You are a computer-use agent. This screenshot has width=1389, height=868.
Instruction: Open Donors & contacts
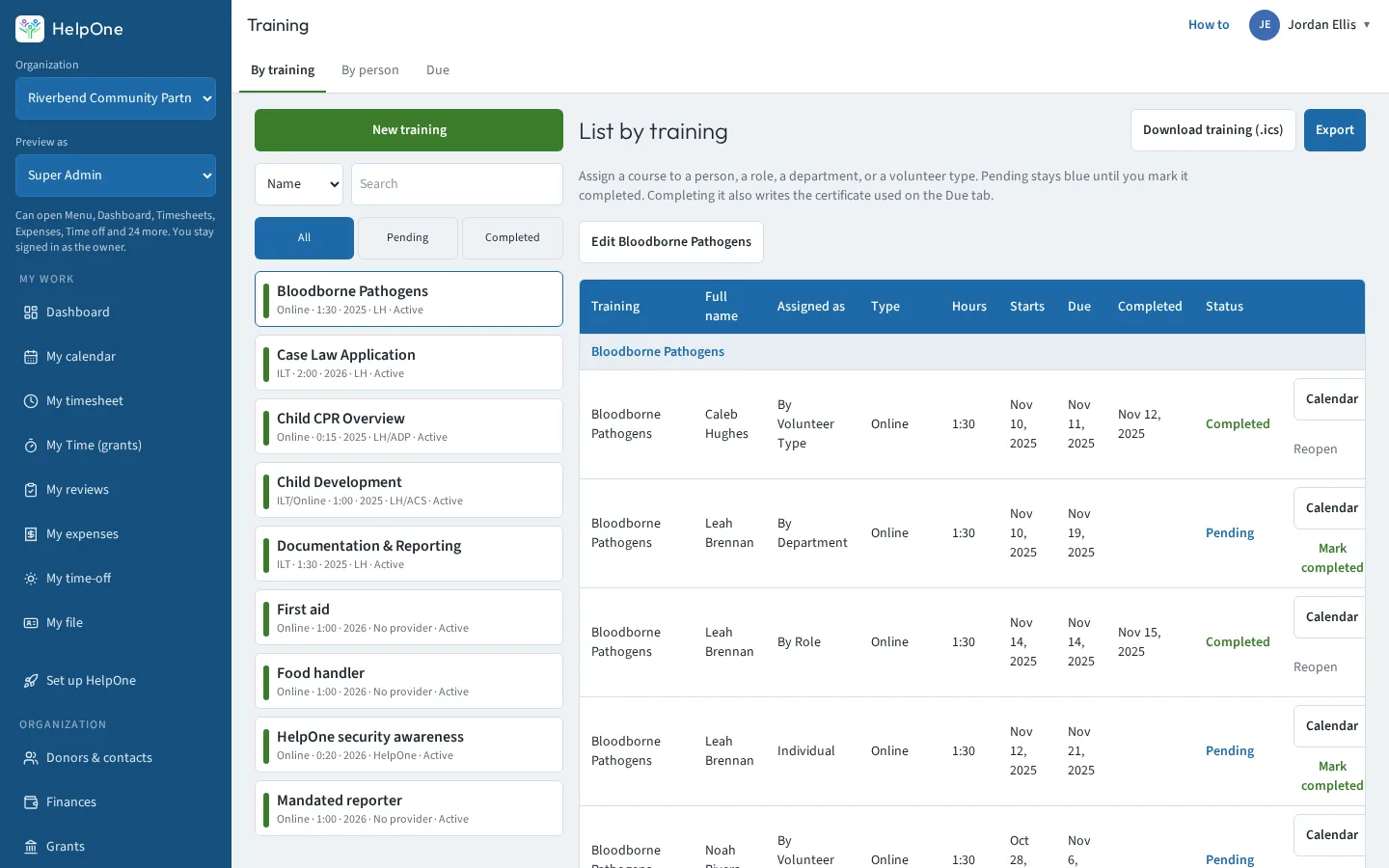tap(116, 758)
